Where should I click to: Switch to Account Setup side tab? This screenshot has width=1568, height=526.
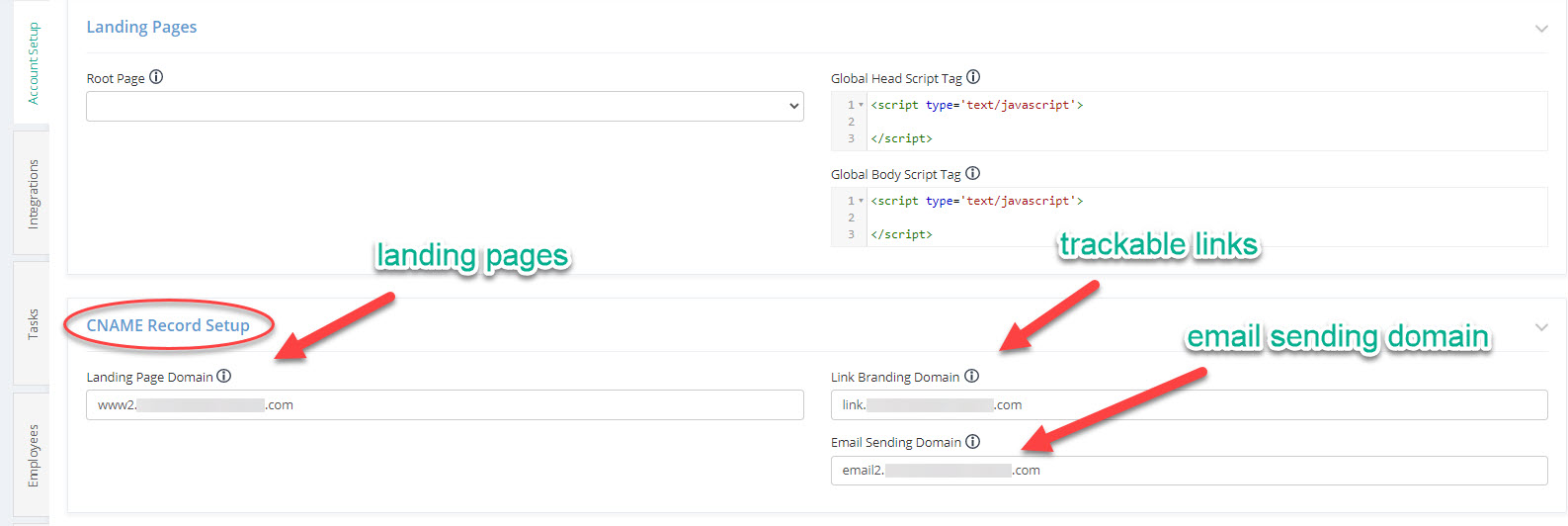(x=33, y=64)
